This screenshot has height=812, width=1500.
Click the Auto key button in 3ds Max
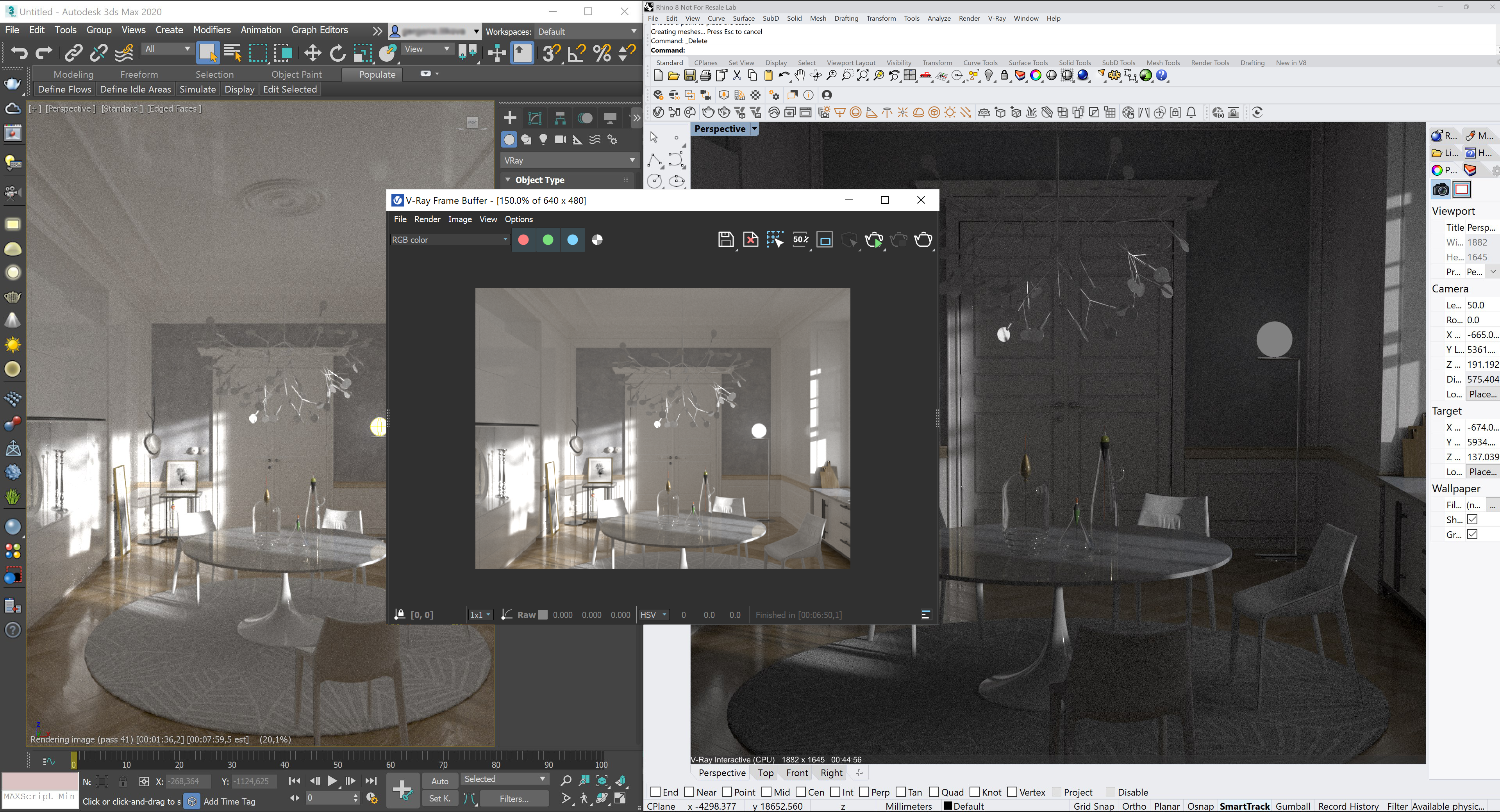click(x=439, y=781)
